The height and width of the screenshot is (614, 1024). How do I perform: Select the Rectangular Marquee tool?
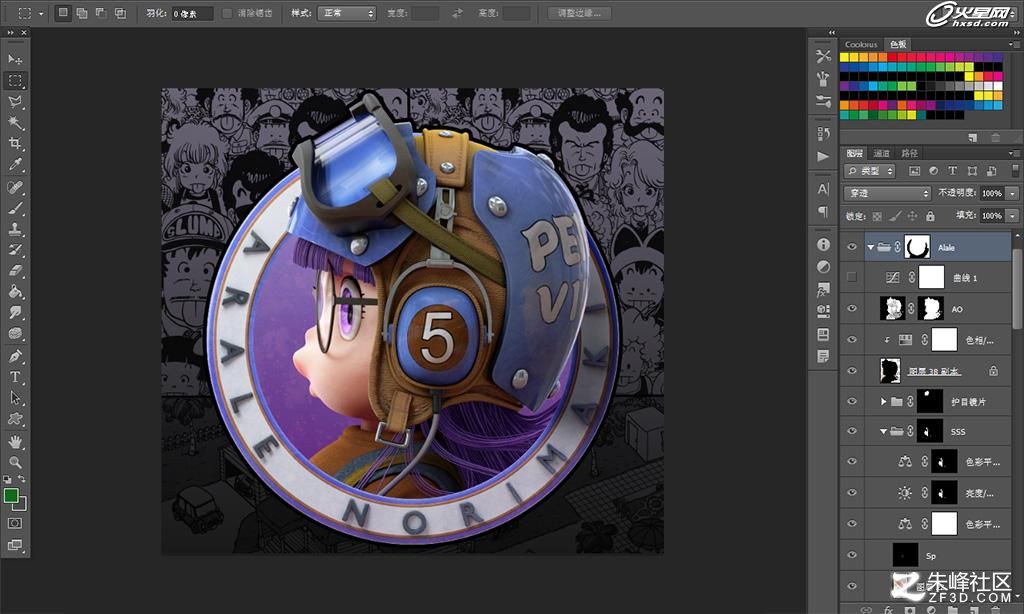click(x=14, y=80)
